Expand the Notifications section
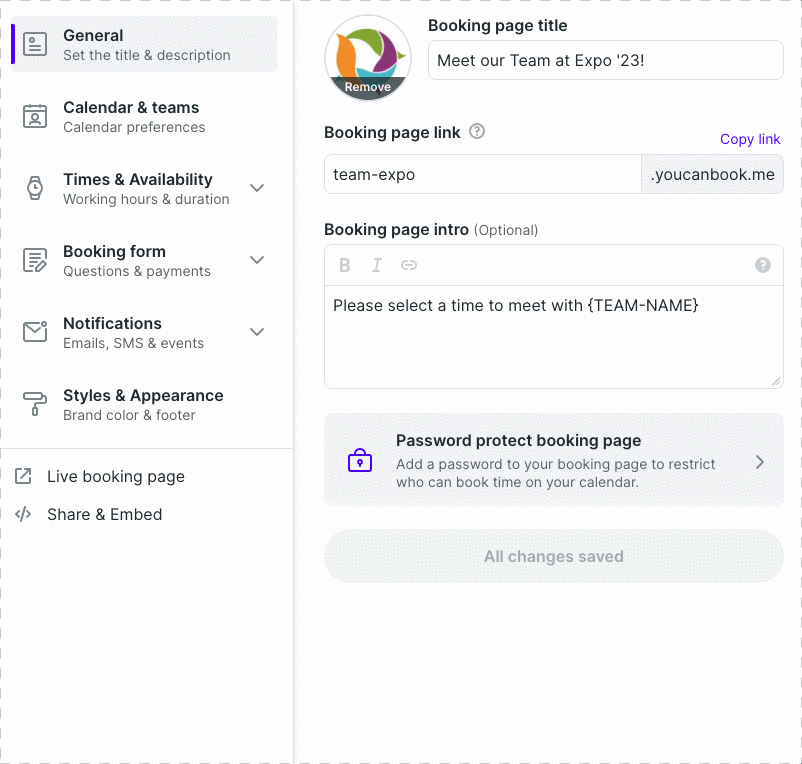This screenshot has height=764, width=802. tap(258, 332)
